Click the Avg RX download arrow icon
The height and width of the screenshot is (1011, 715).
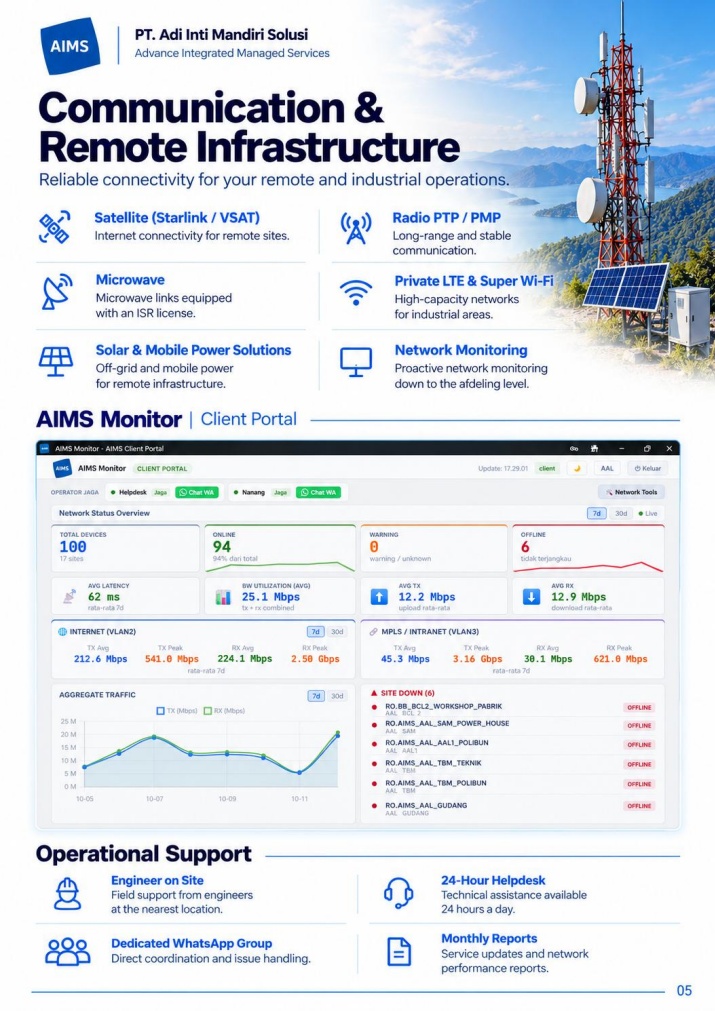(x=531, y=596)
